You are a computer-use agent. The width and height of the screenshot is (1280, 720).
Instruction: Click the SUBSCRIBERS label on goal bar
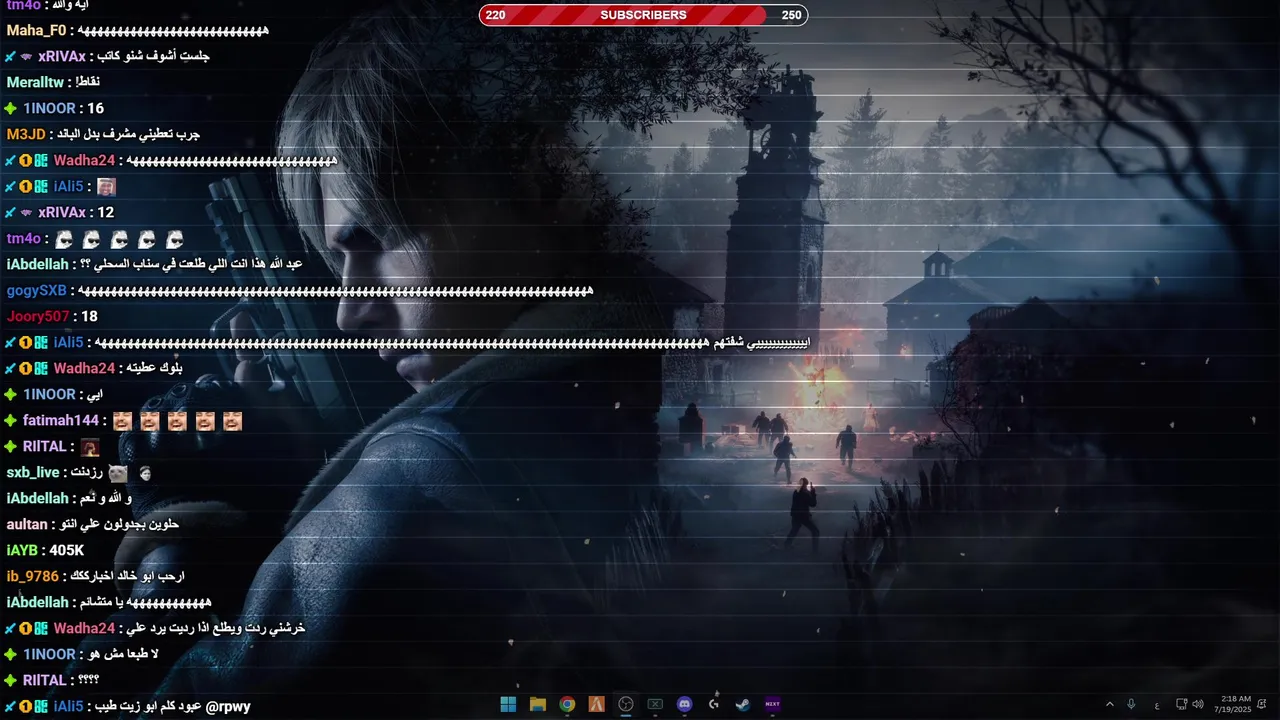643,15
